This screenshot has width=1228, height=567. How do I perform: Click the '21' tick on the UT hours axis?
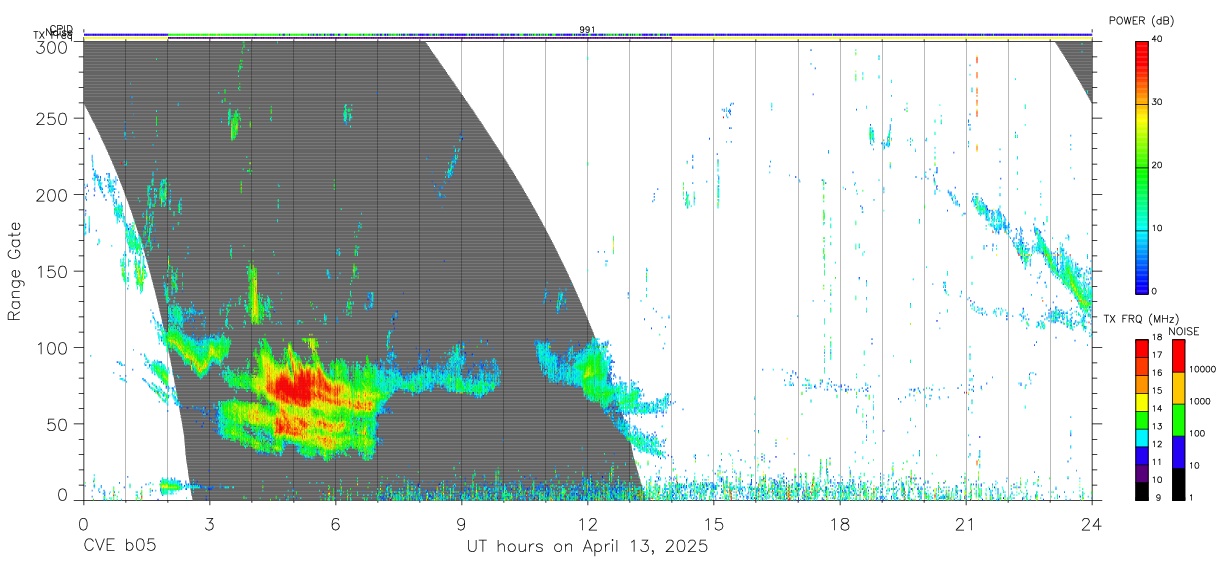(x=966, y=524)
